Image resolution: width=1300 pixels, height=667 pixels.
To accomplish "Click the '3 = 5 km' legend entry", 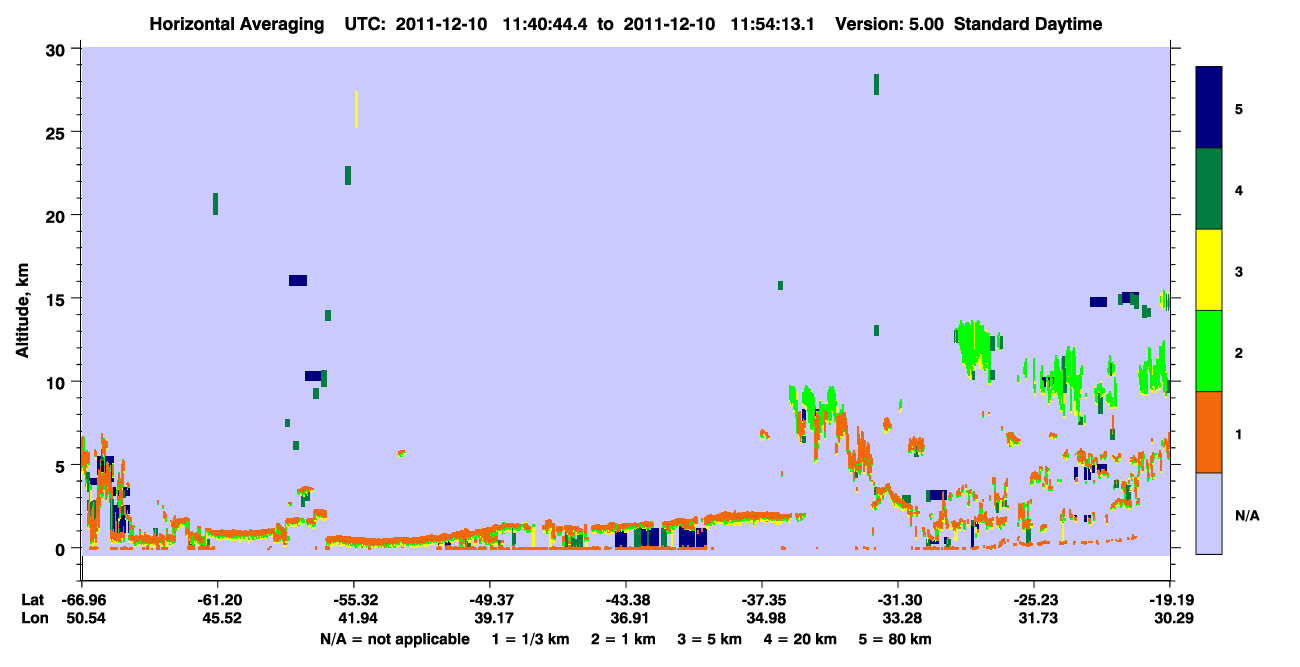I will click(709, 639).
